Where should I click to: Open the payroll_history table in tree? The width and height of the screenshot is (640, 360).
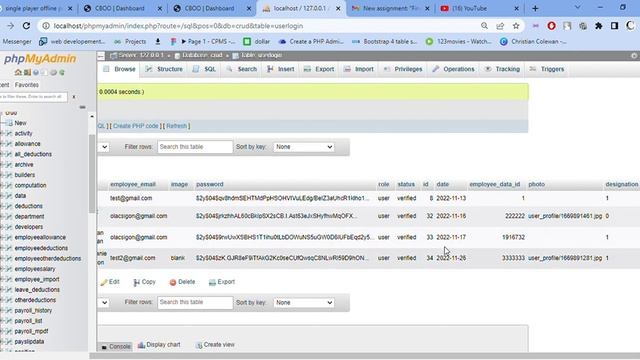33,311
